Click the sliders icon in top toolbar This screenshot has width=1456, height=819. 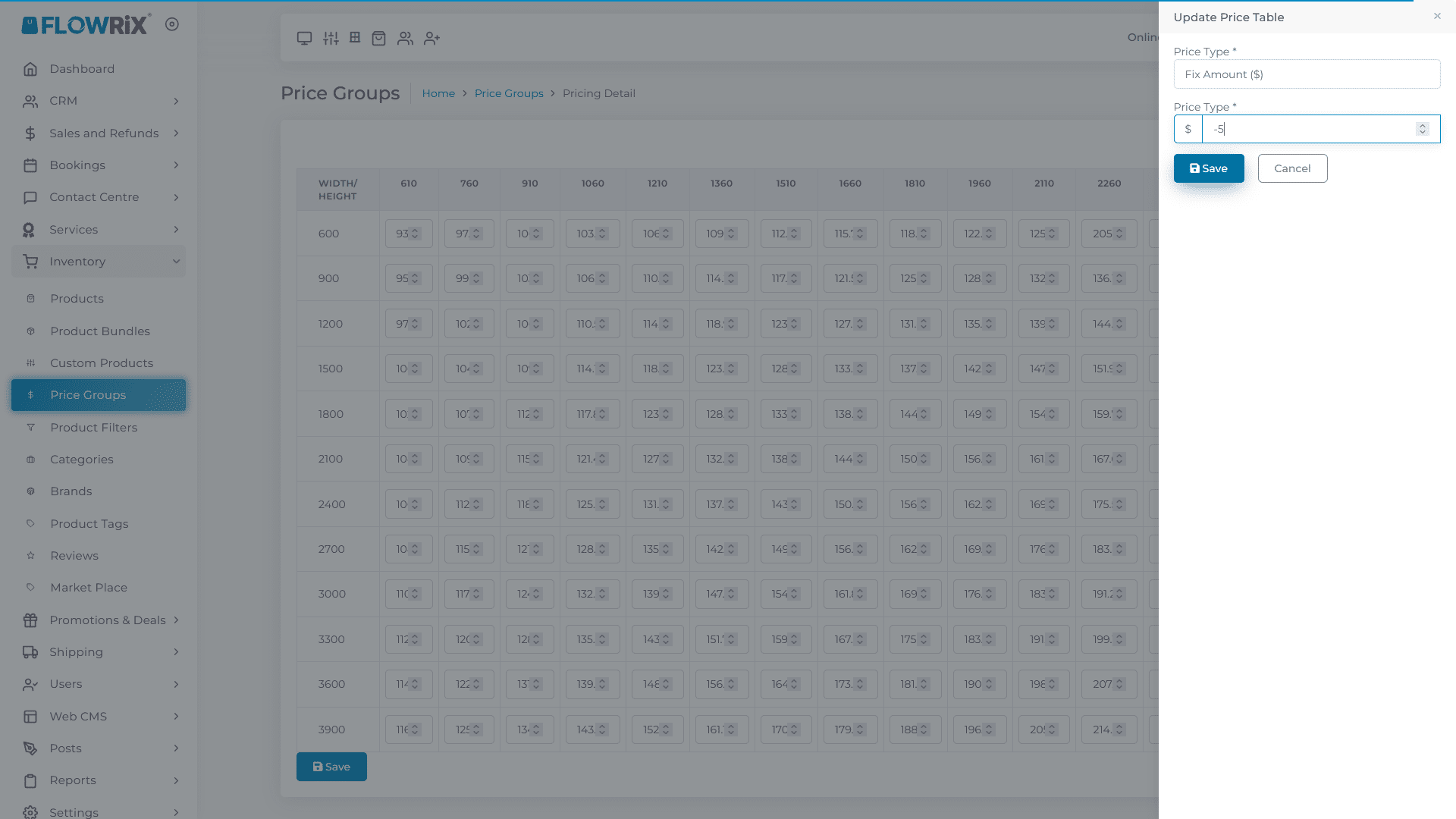tap(331, 38)
